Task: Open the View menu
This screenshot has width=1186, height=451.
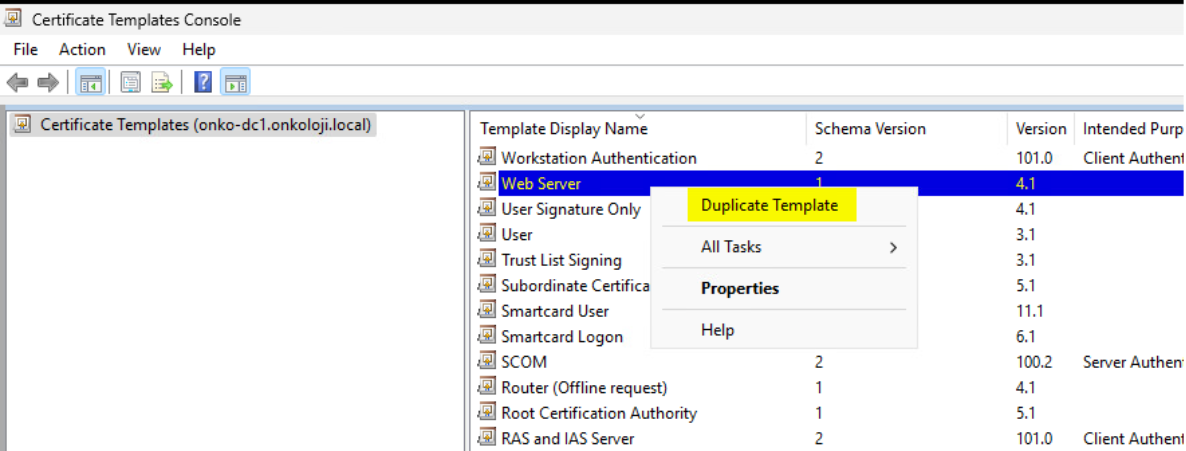Action: click(x=144, y=50)
